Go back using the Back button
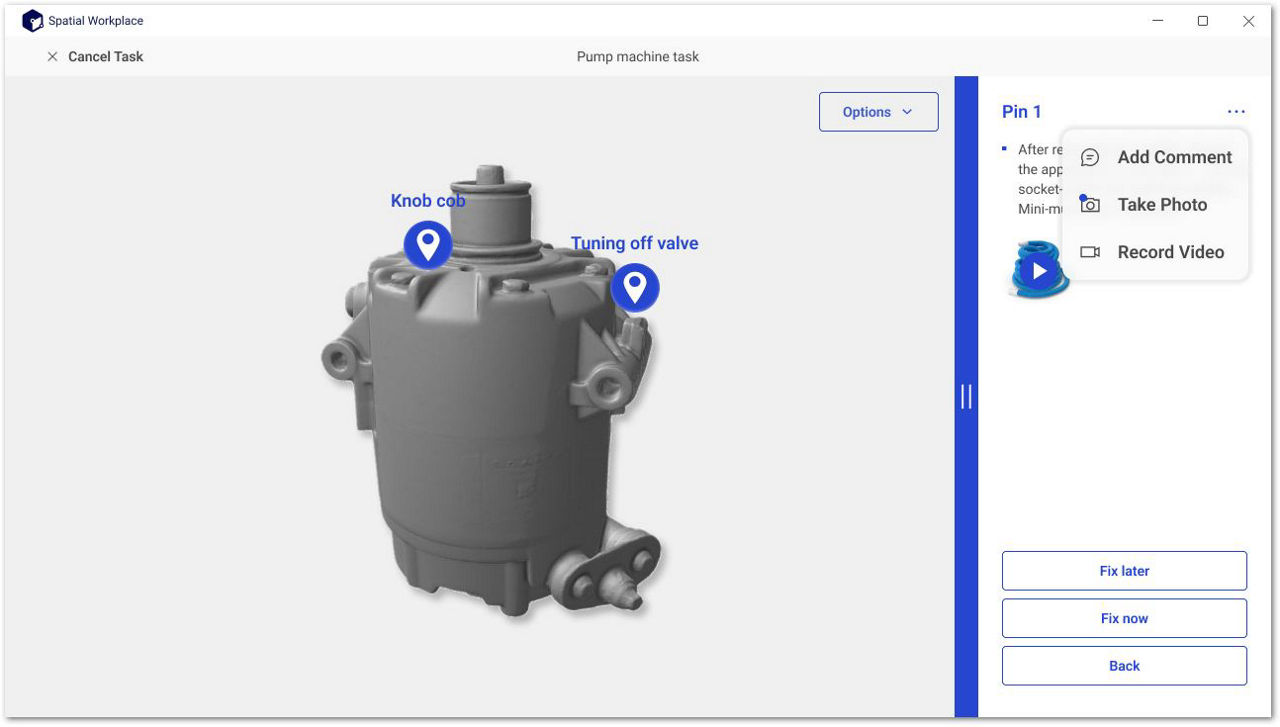Viewport: 1280px width, 727px height. (1124, 666)
